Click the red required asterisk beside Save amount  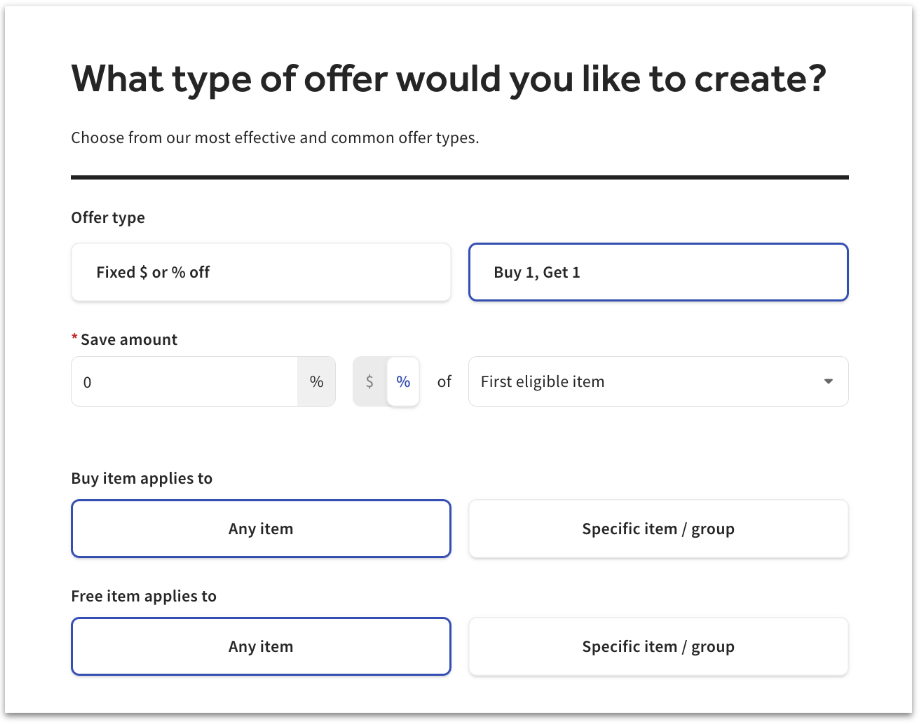(75, 339)
